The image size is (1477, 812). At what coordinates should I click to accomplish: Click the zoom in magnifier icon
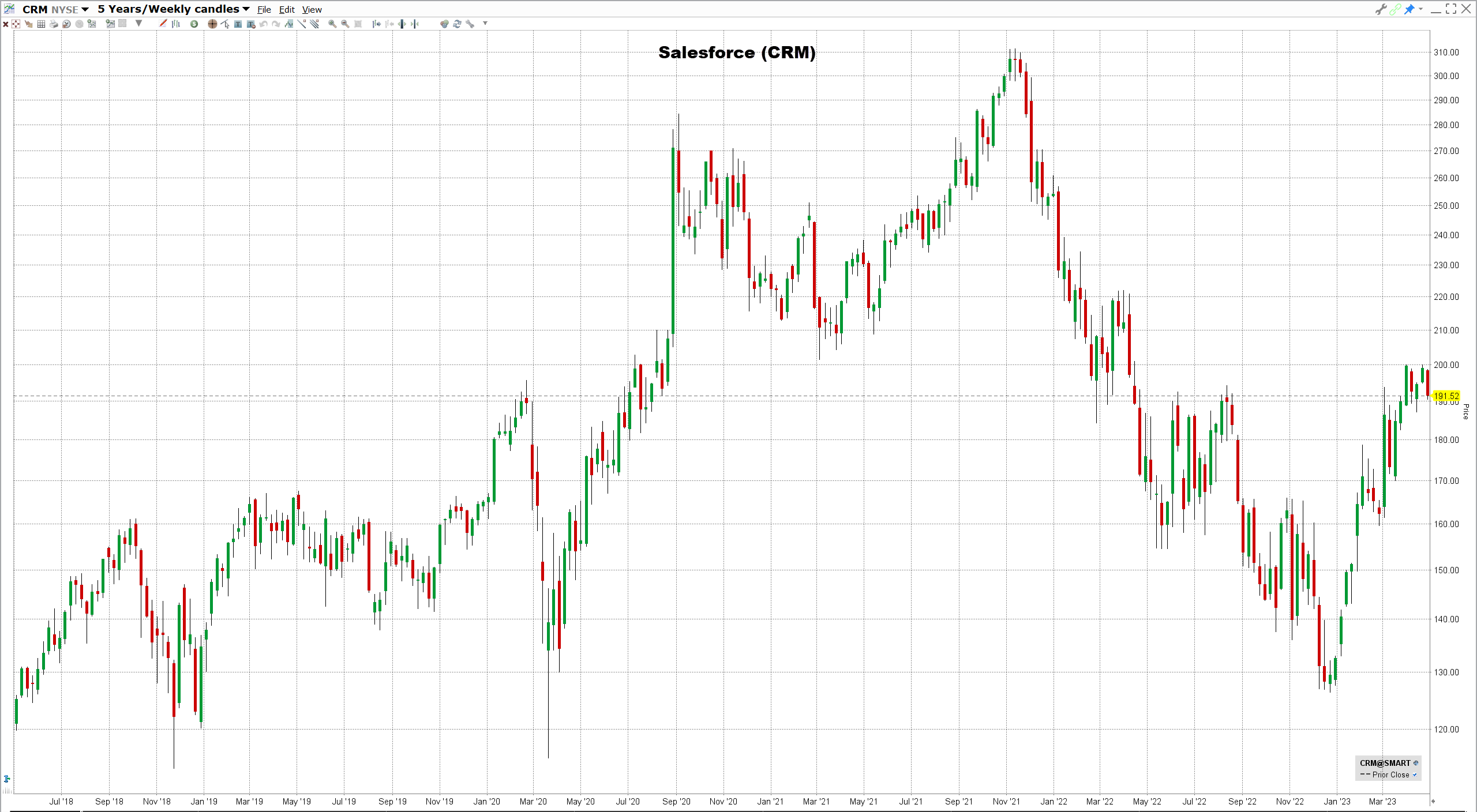pyautogui.click(x=332, y=24)
